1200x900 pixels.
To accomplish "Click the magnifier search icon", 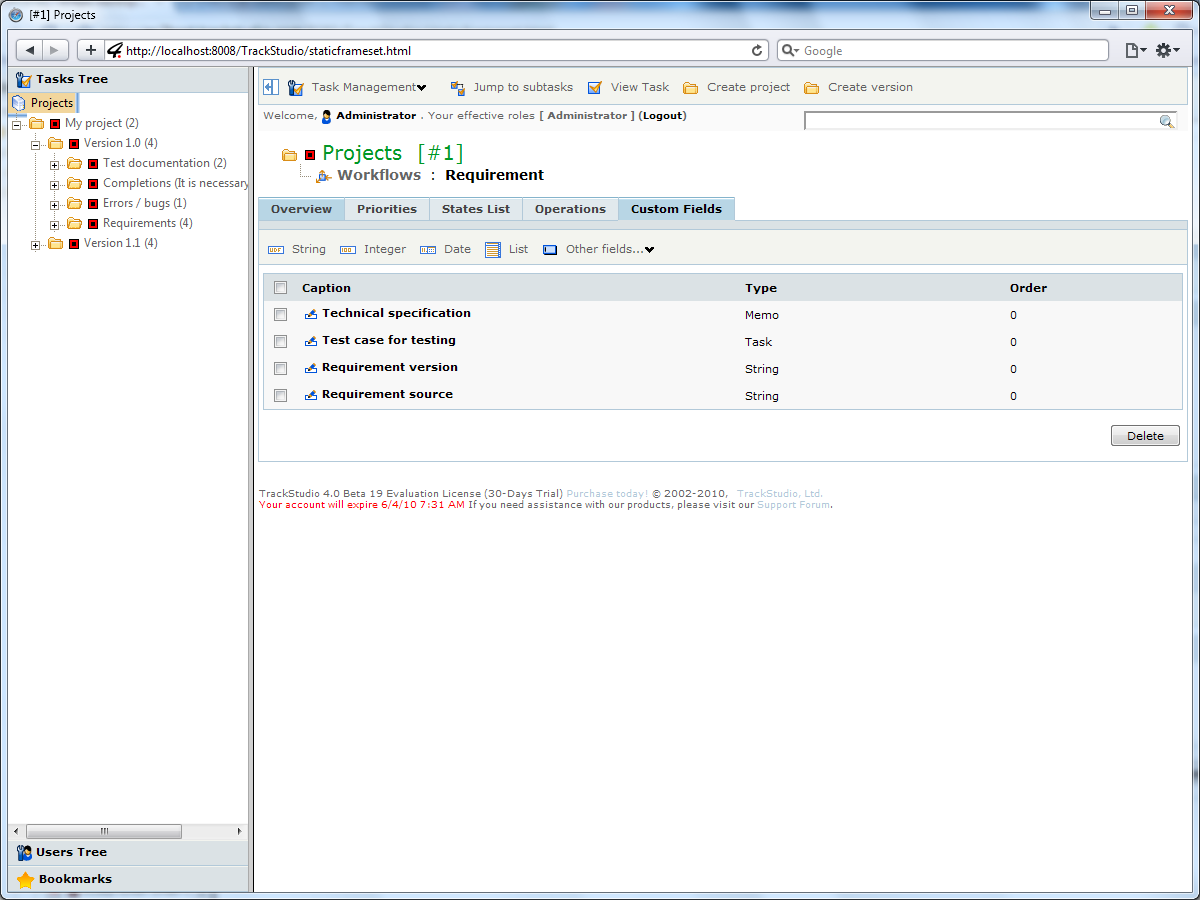I will point(1166,121).
